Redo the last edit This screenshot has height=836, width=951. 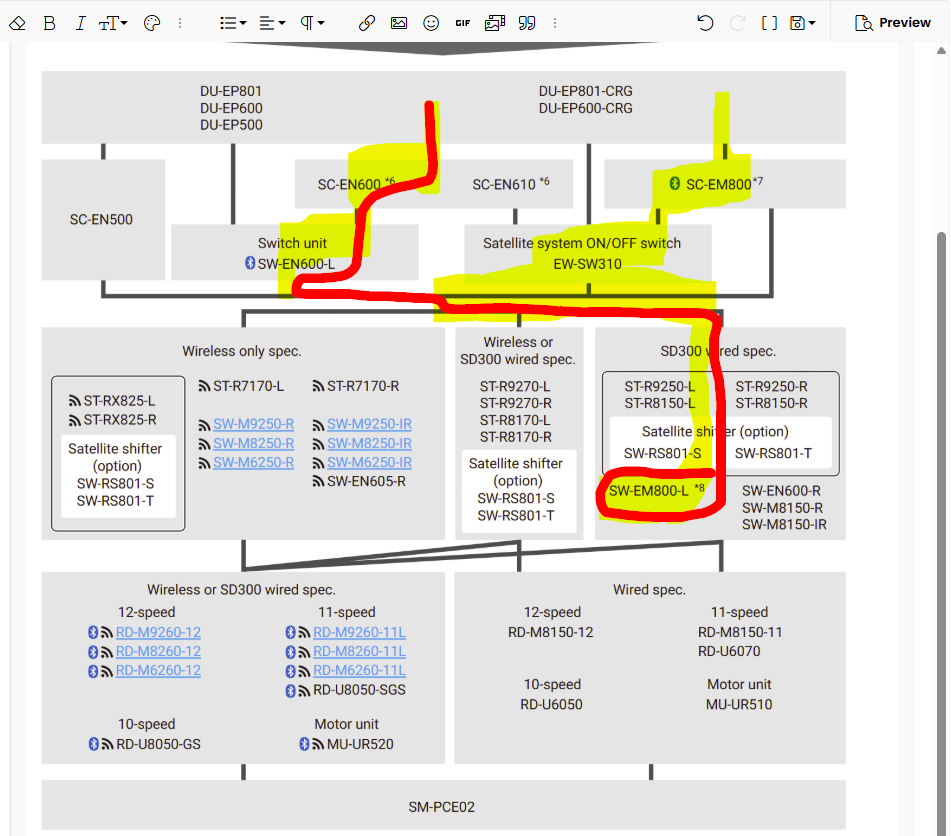[x=737, y=23]
